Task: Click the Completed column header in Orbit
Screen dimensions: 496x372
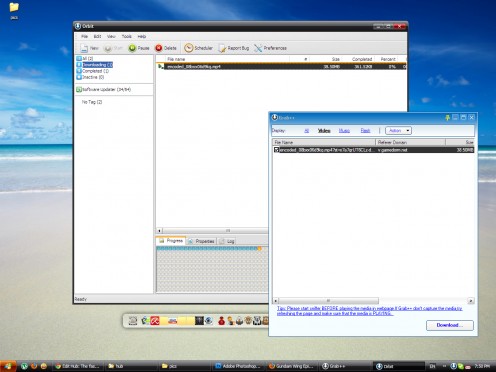Action: (x=358, y=59)
